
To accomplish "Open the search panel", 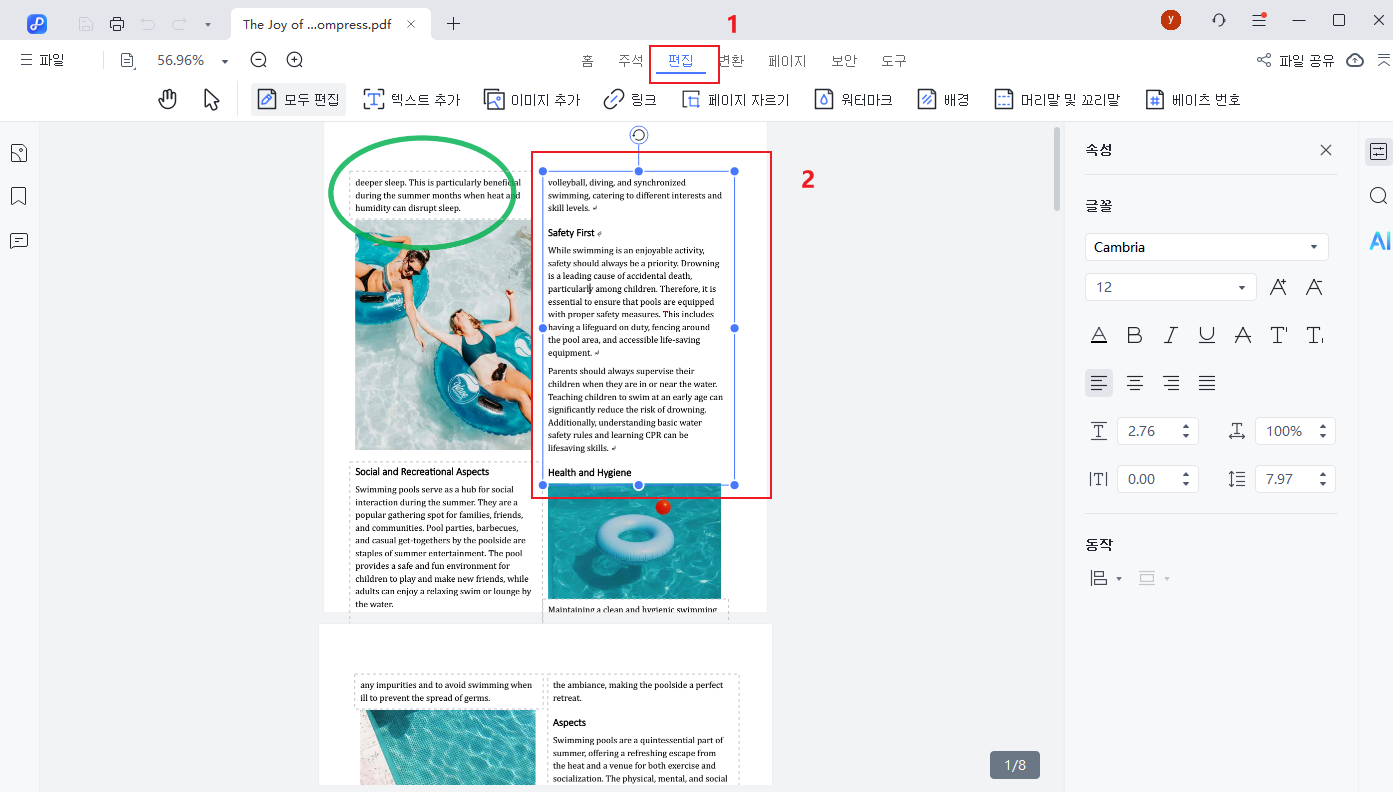I will tap(1380, 196).
